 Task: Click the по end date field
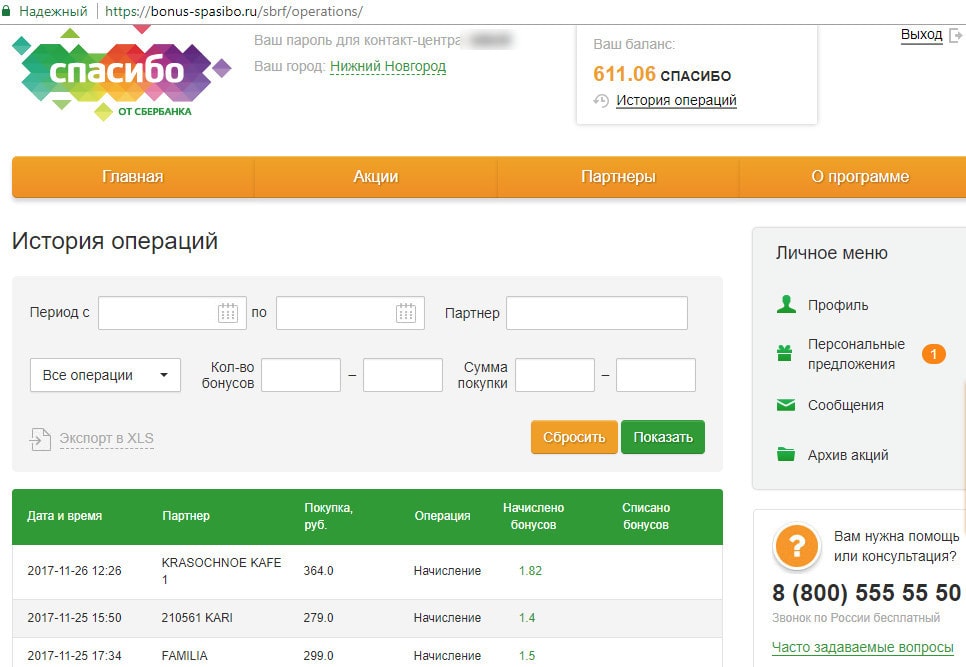tap(351, 313)
